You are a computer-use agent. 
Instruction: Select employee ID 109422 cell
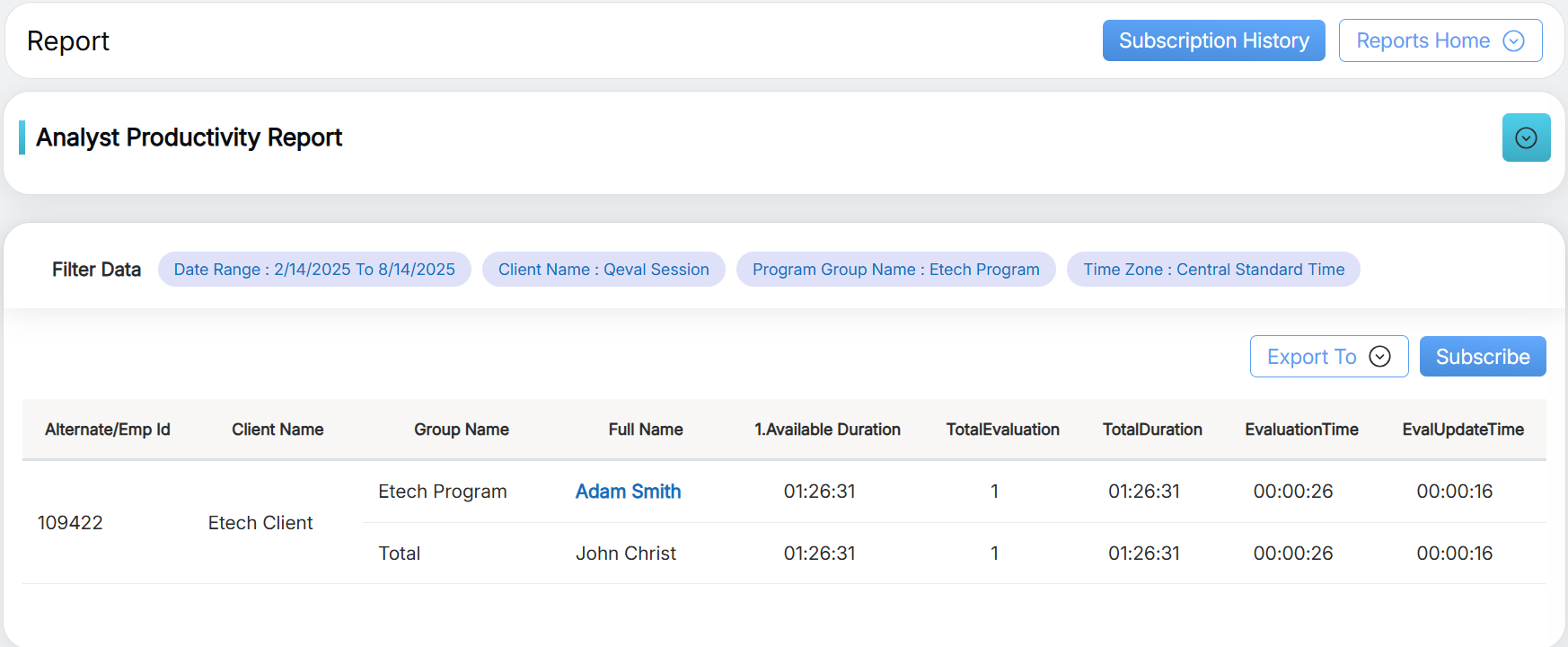[x=70, y=523]
